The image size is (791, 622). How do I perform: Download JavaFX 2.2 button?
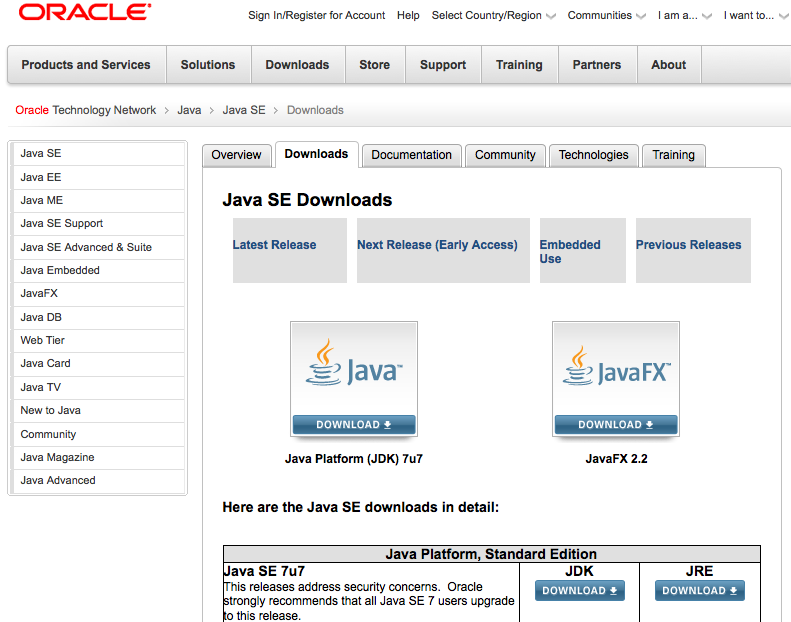[616, 425]
